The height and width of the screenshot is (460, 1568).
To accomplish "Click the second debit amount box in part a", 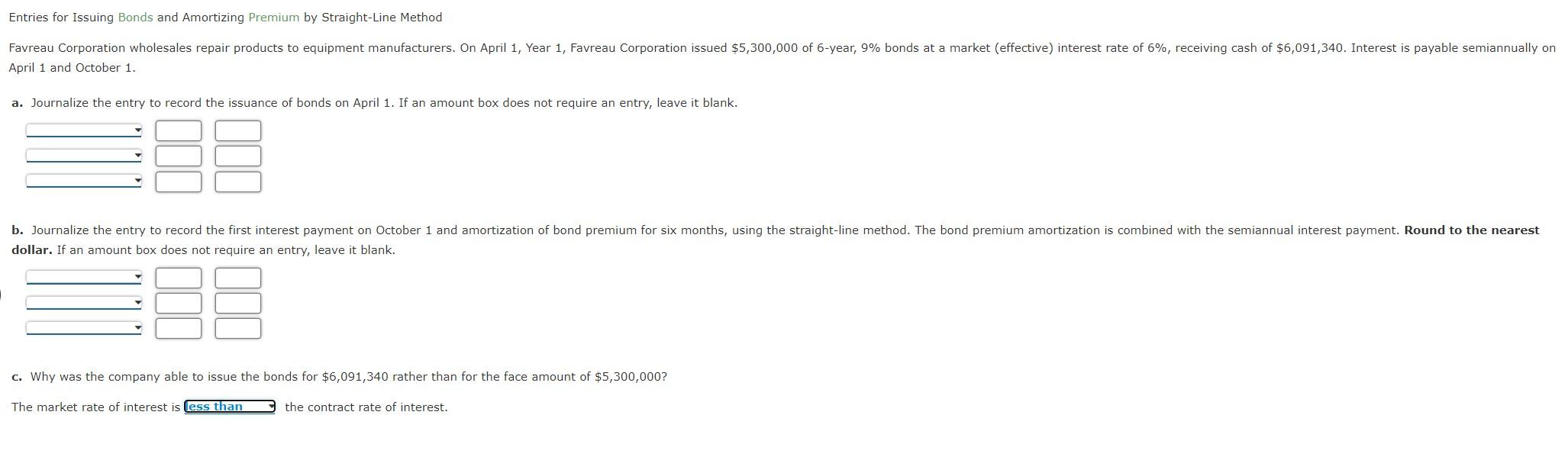I will coord(178,156).
